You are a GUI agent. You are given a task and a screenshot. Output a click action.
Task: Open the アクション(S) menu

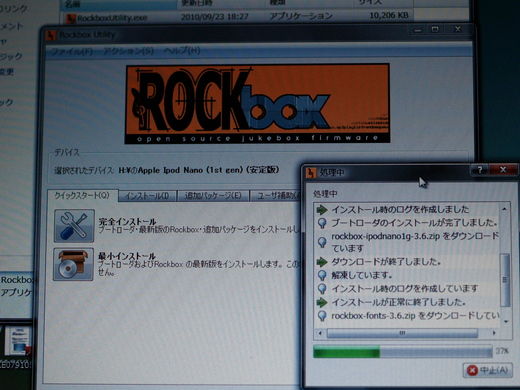pos(129,51)
